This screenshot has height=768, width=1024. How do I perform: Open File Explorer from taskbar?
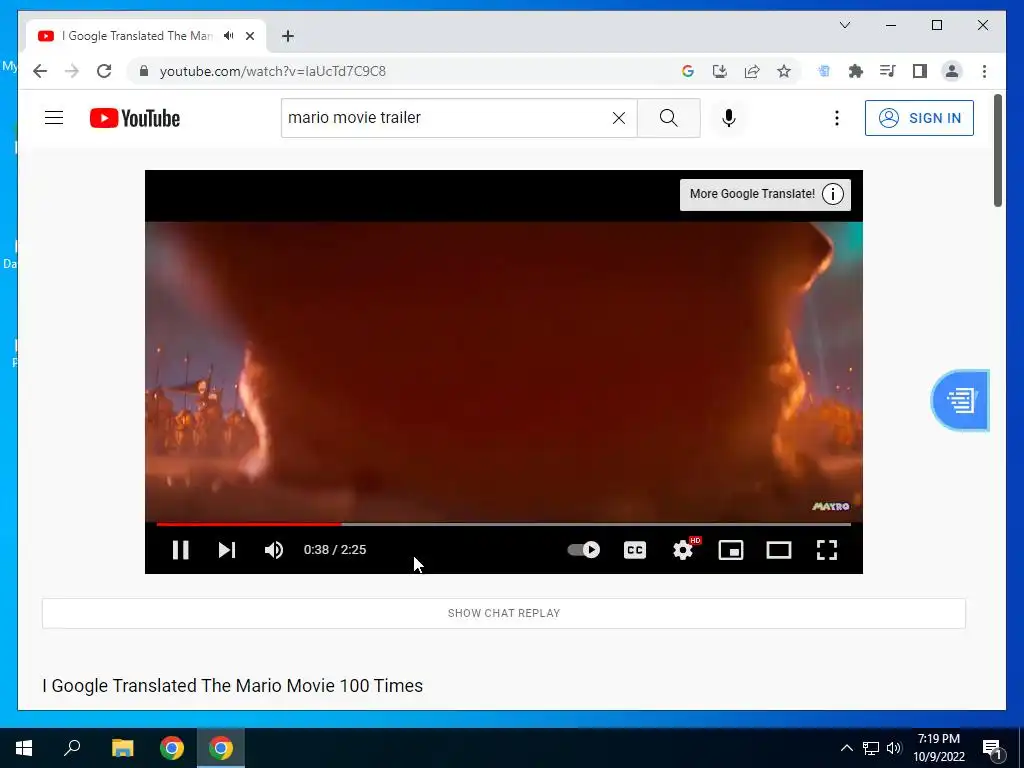tap(122, 748)
